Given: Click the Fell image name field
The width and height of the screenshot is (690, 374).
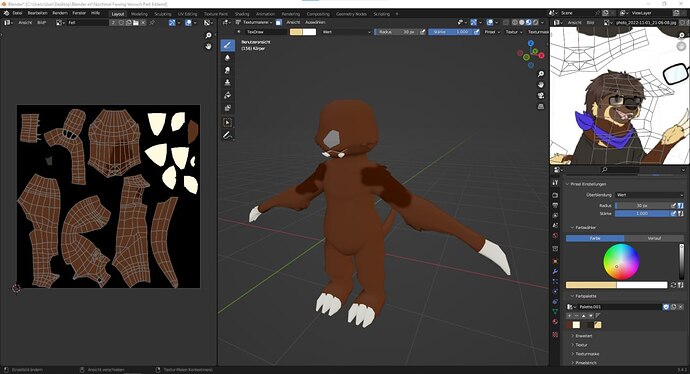Looking at the screenshot, I should point(88,22).
